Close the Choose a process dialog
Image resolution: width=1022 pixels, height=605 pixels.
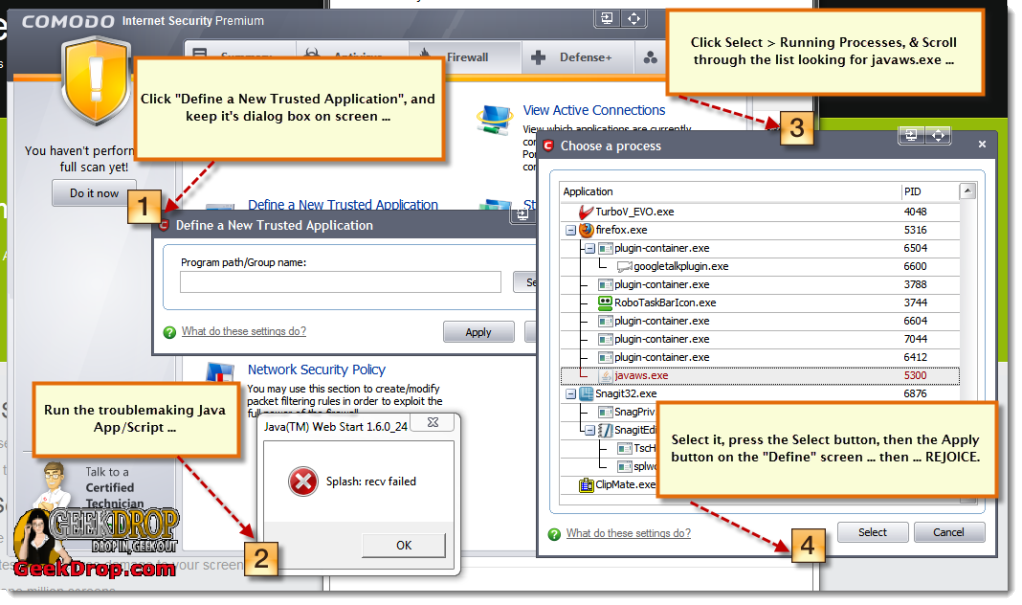[x=982, y=144]
